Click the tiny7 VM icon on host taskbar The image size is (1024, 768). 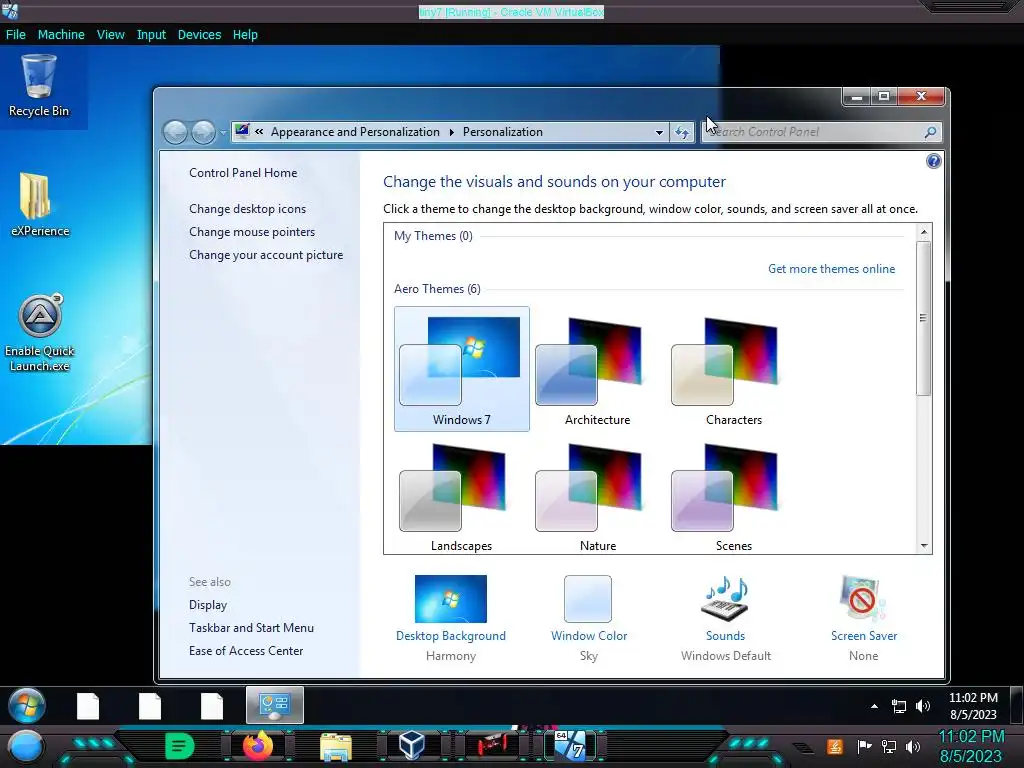pyautogui.click(x=571, y=745)
